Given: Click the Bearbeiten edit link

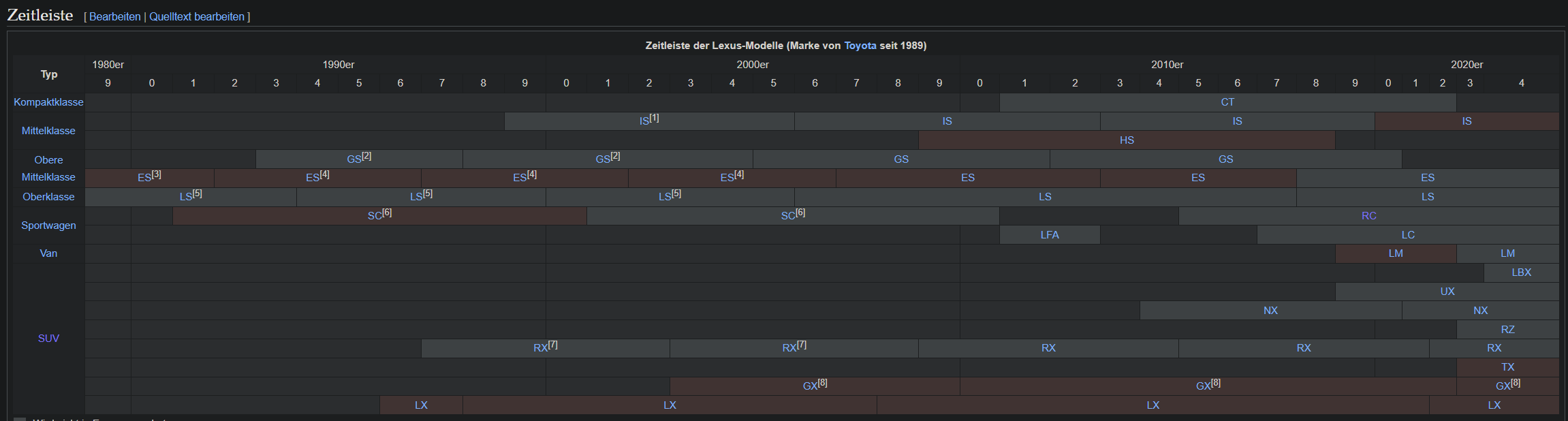Looking at the screenshot, I should (114, 16).
